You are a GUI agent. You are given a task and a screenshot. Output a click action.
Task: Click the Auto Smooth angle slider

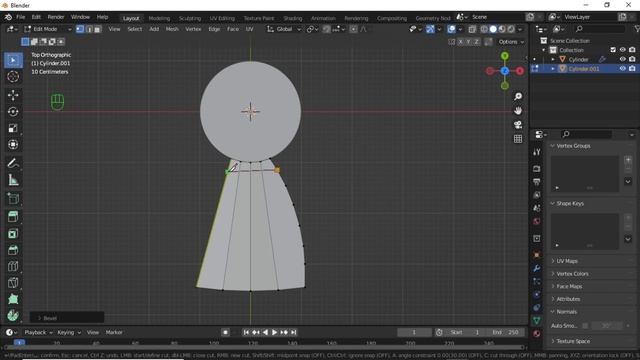point(607,326)
